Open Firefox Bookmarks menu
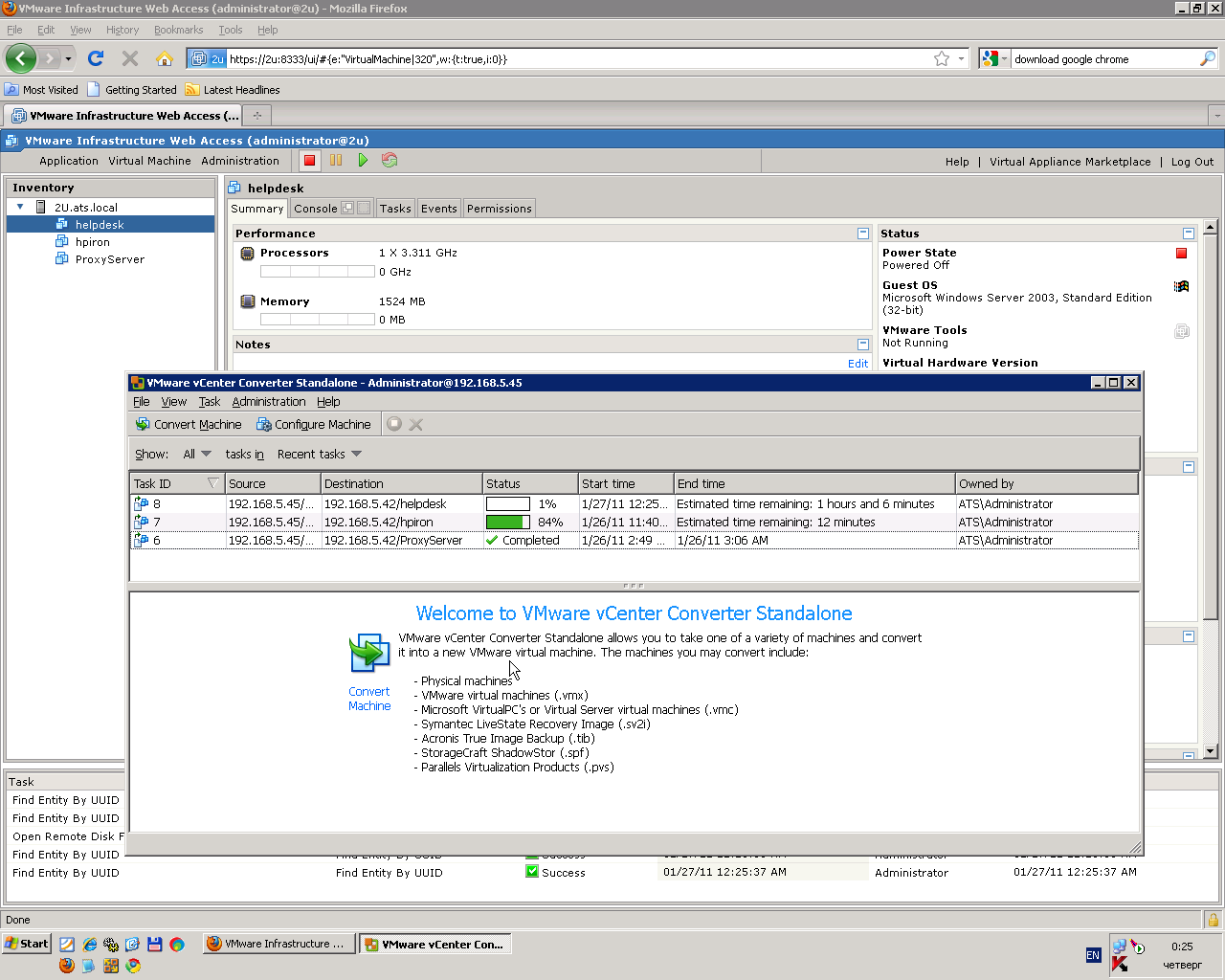 point(179,30)
